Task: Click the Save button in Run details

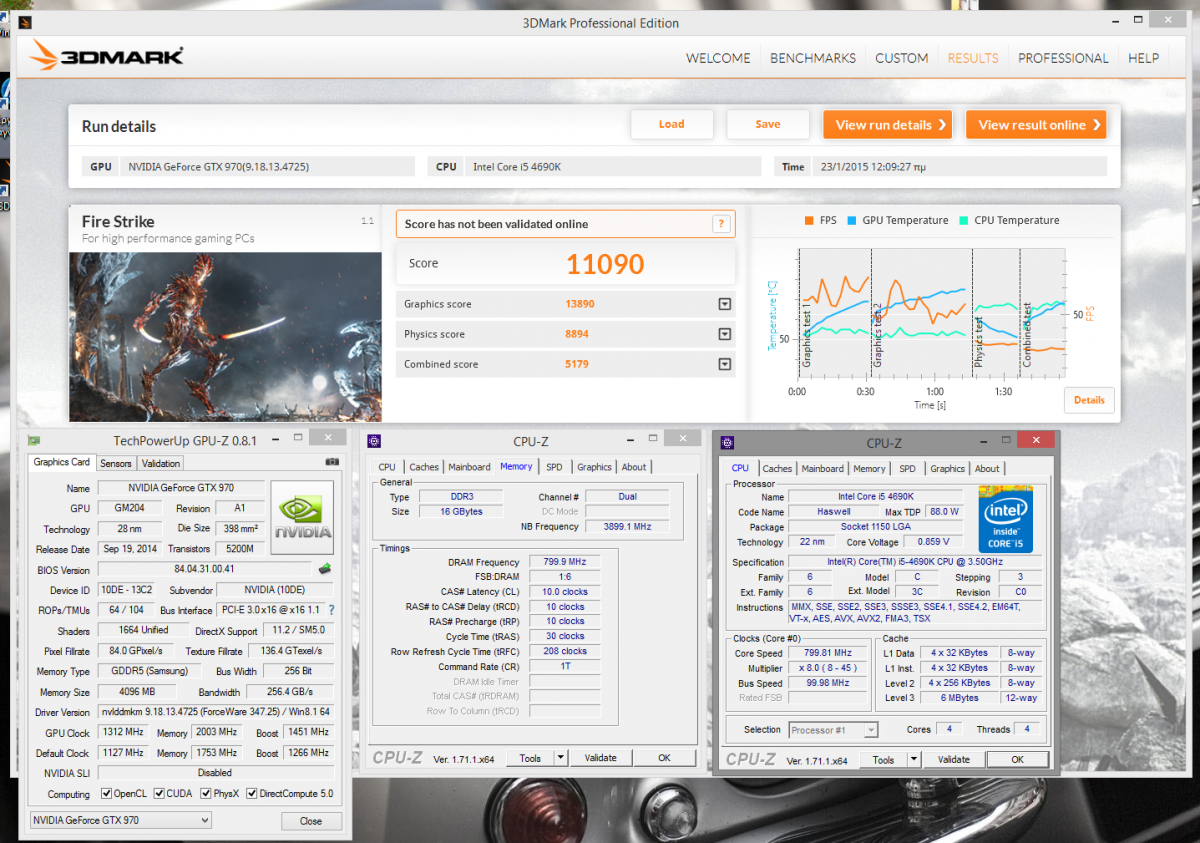Action: tap(768, 124)
